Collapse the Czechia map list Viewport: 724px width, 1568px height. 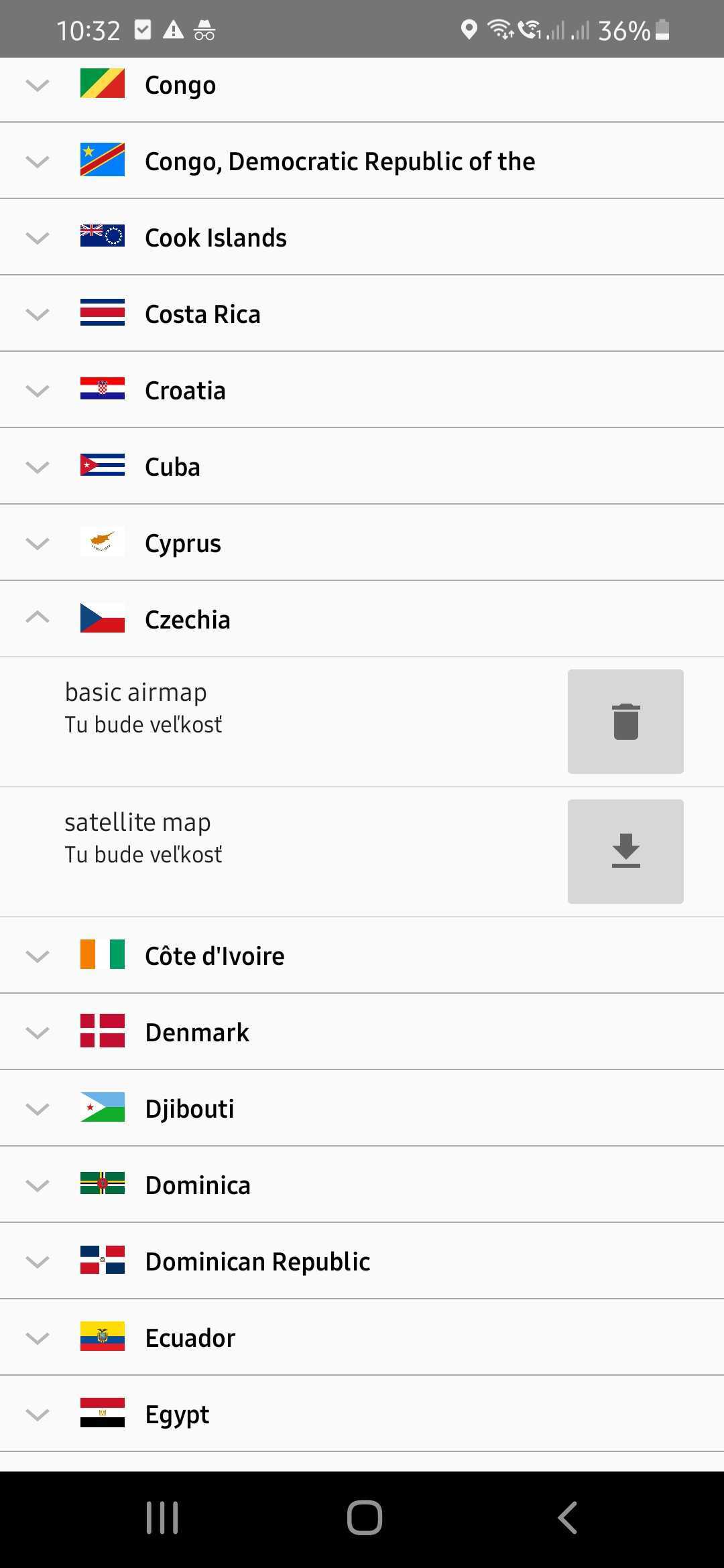pyautogui.click(x=38, y=618)
